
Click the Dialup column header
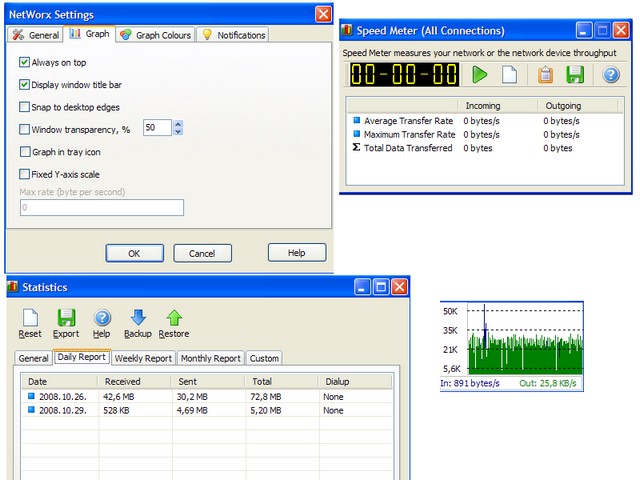click(x=354, y=382)
